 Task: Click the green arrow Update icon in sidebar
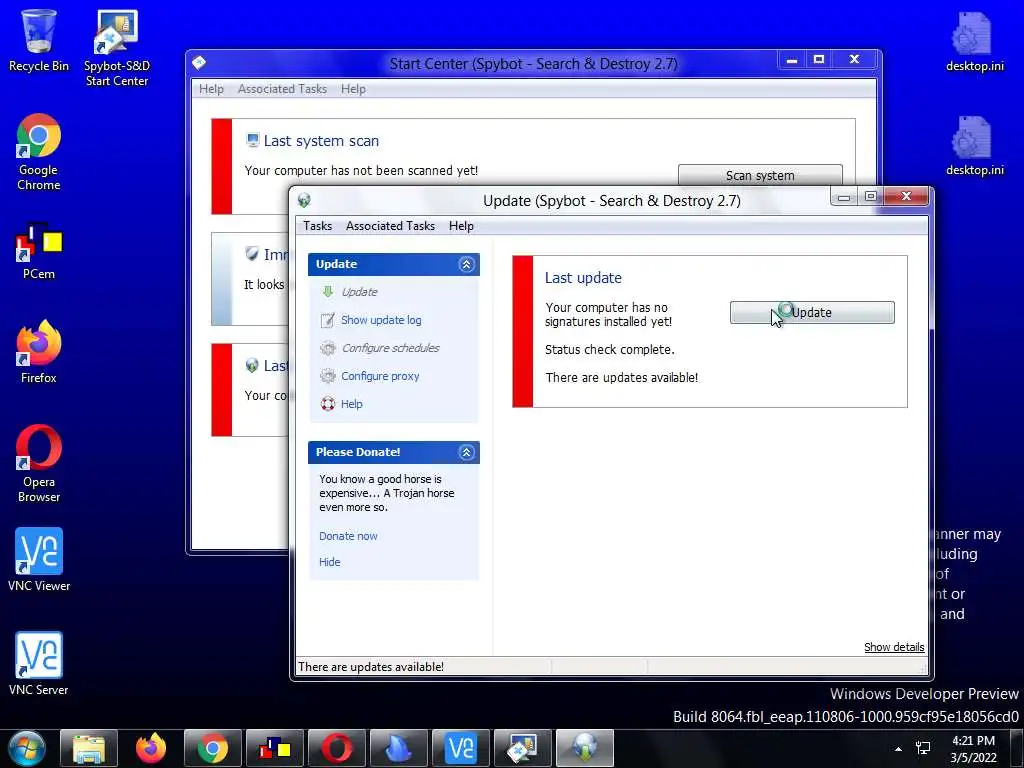coord(328,292)
